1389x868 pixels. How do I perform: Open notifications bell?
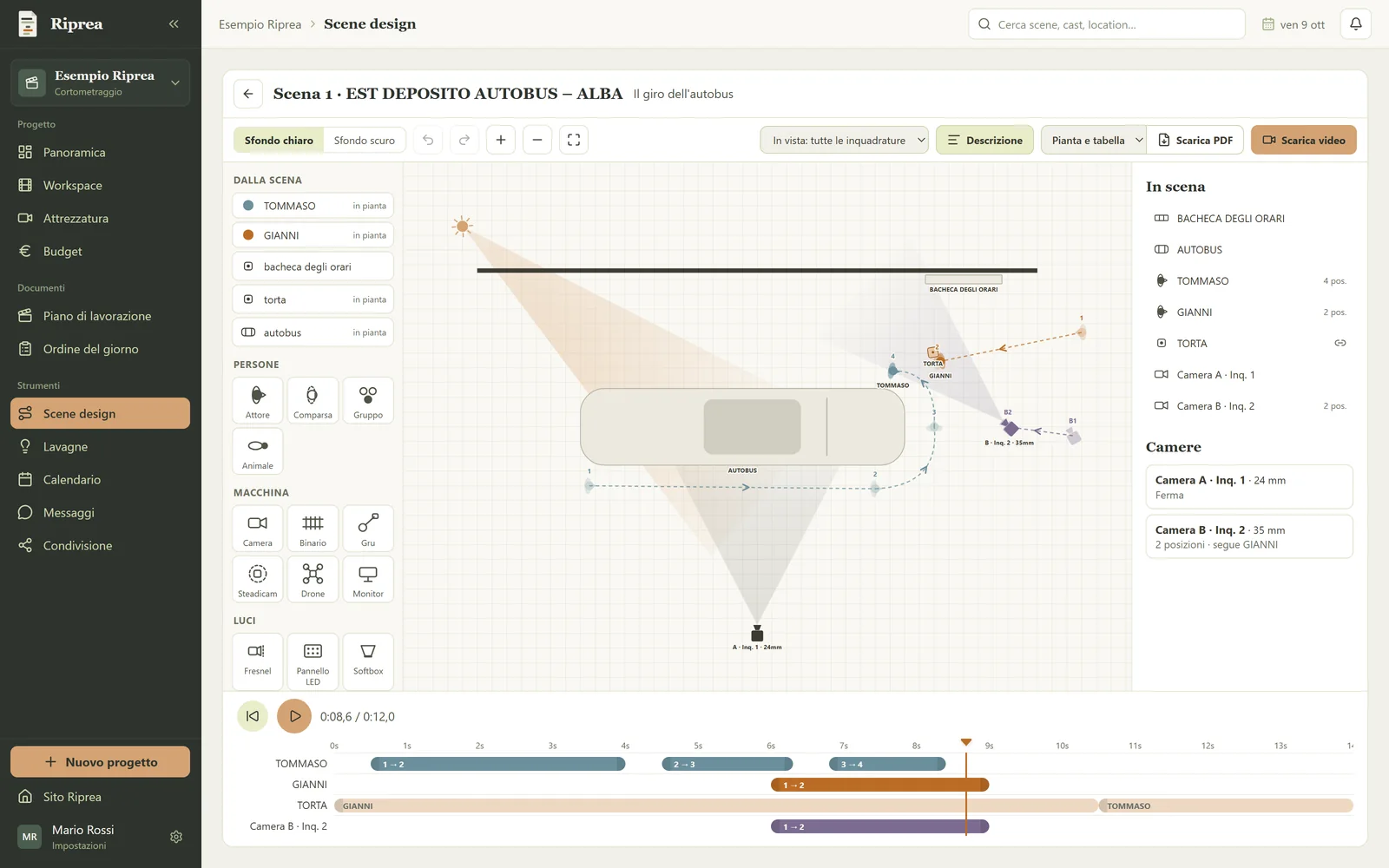pyautogui.click(x=1356, y=24)
